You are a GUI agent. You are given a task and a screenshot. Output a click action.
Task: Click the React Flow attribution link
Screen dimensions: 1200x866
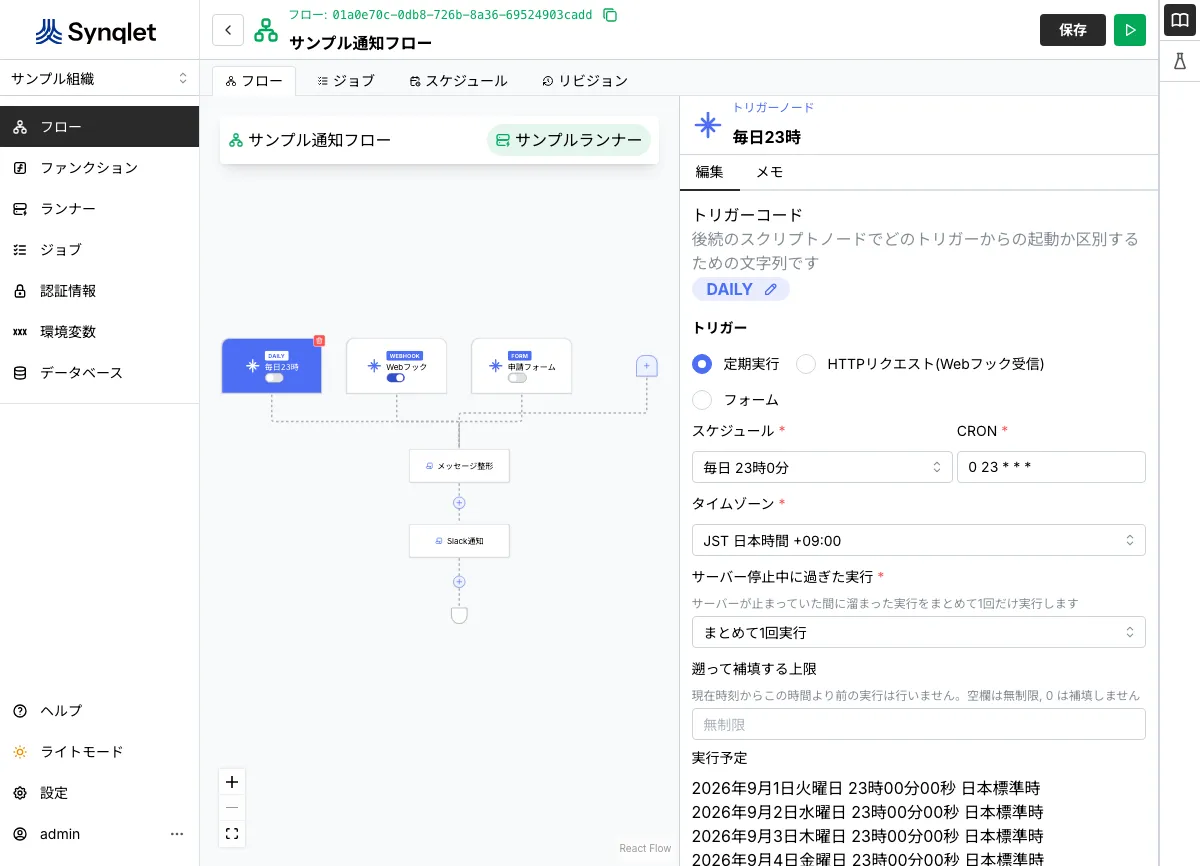[x=645, y=848]
